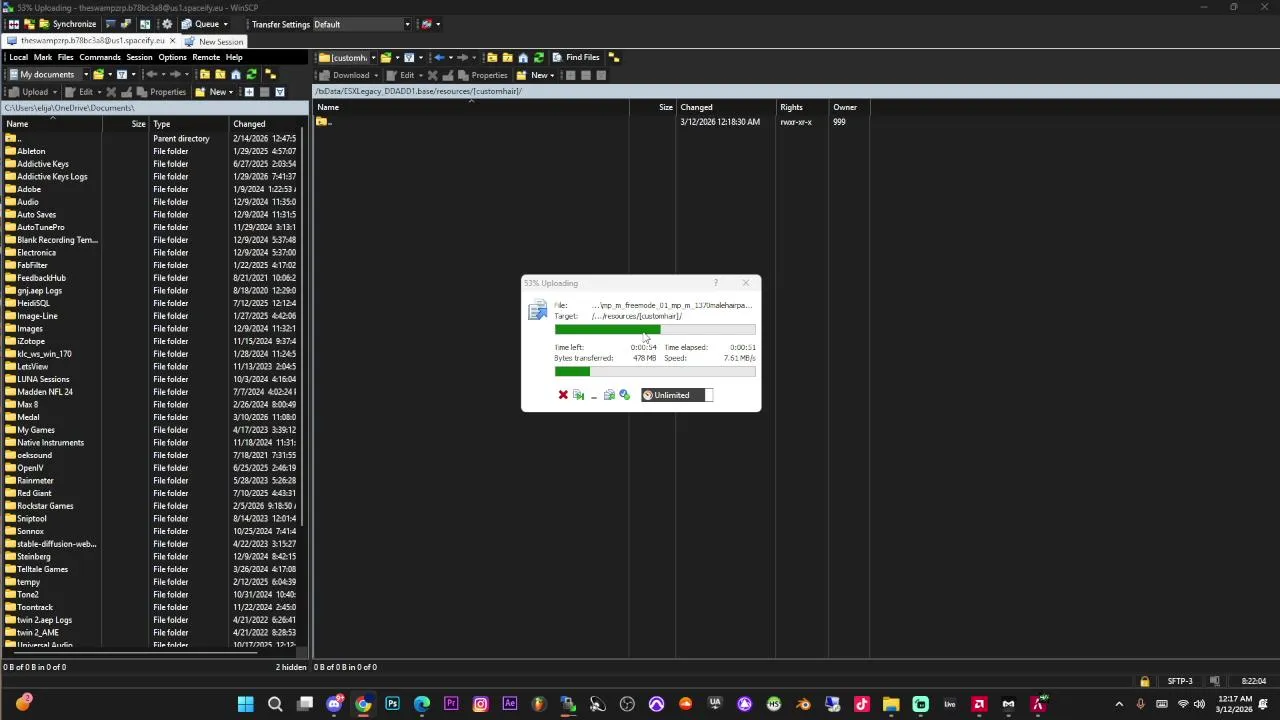Click local panel Properties button

pos(163,92)
